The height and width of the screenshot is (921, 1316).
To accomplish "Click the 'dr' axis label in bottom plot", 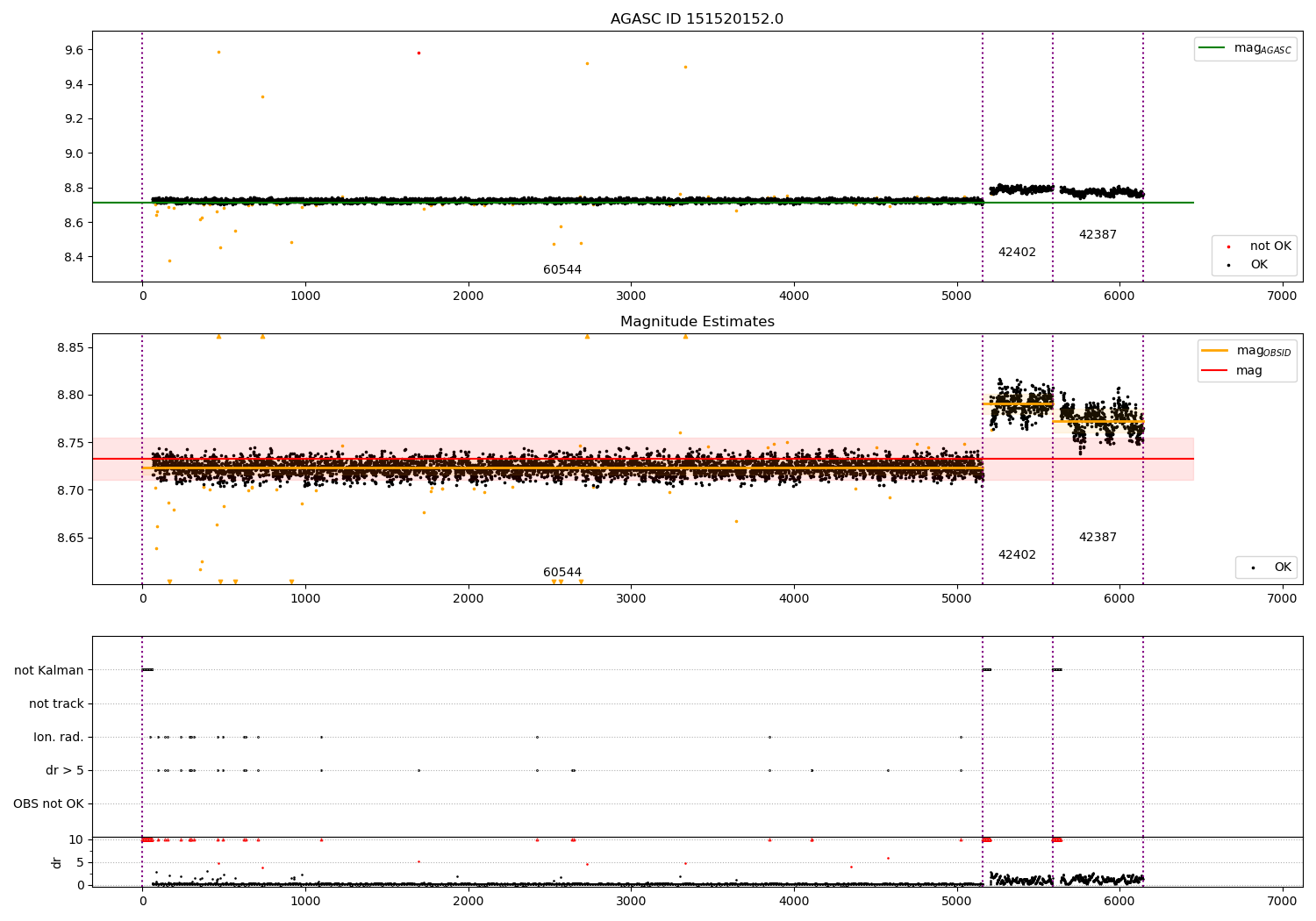I will coord(57,862).
